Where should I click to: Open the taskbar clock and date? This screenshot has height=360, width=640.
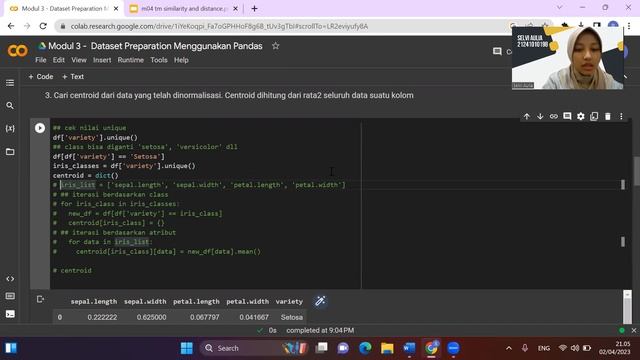coord(614,348)
